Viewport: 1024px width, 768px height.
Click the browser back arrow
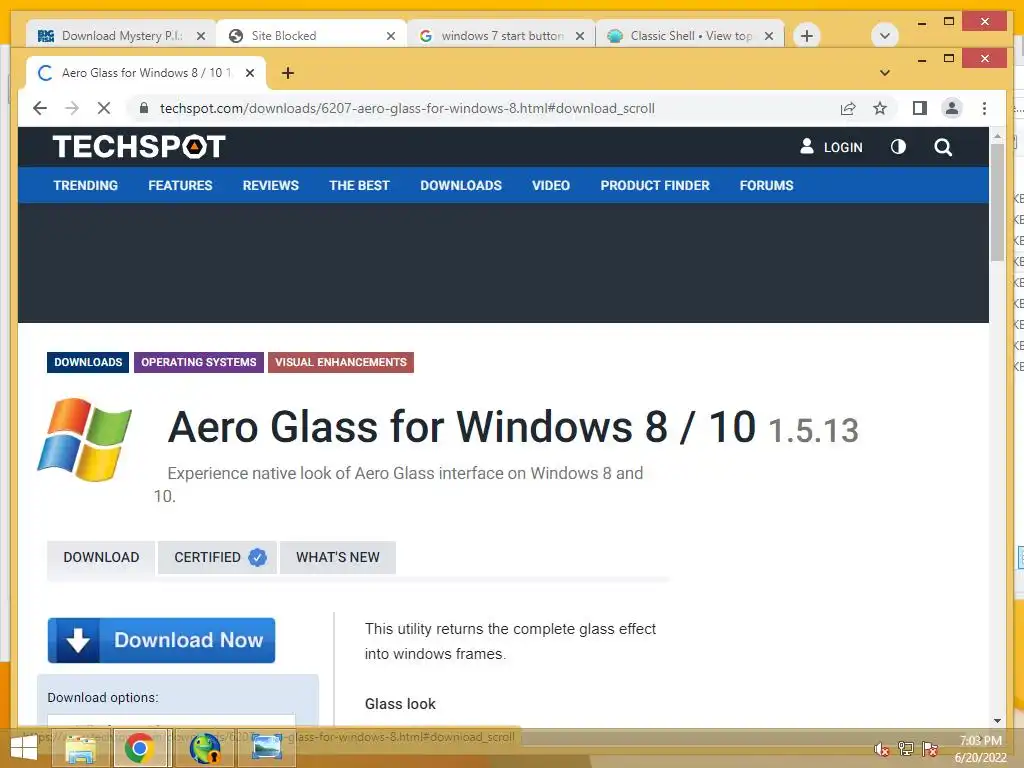coord(40,108)
